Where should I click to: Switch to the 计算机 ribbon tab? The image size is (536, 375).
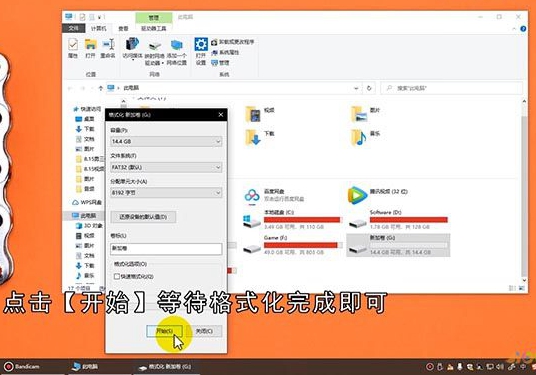[x=98, y=28]
